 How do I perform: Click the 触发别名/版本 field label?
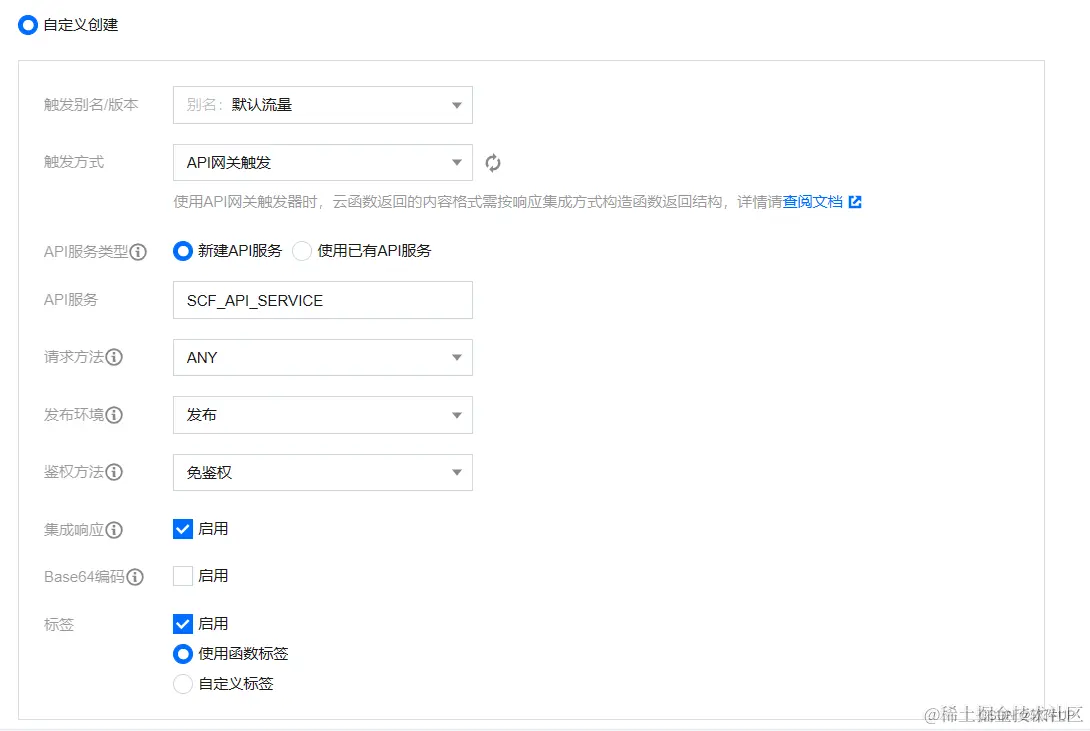[91, 105]
